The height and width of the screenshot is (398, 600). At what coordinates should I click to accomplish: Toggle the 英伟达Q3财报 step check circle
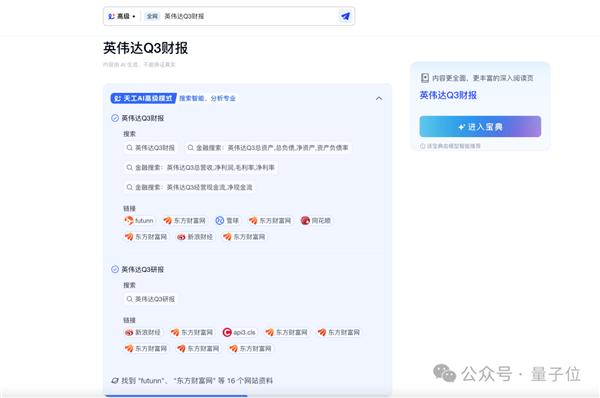[115, 118]
